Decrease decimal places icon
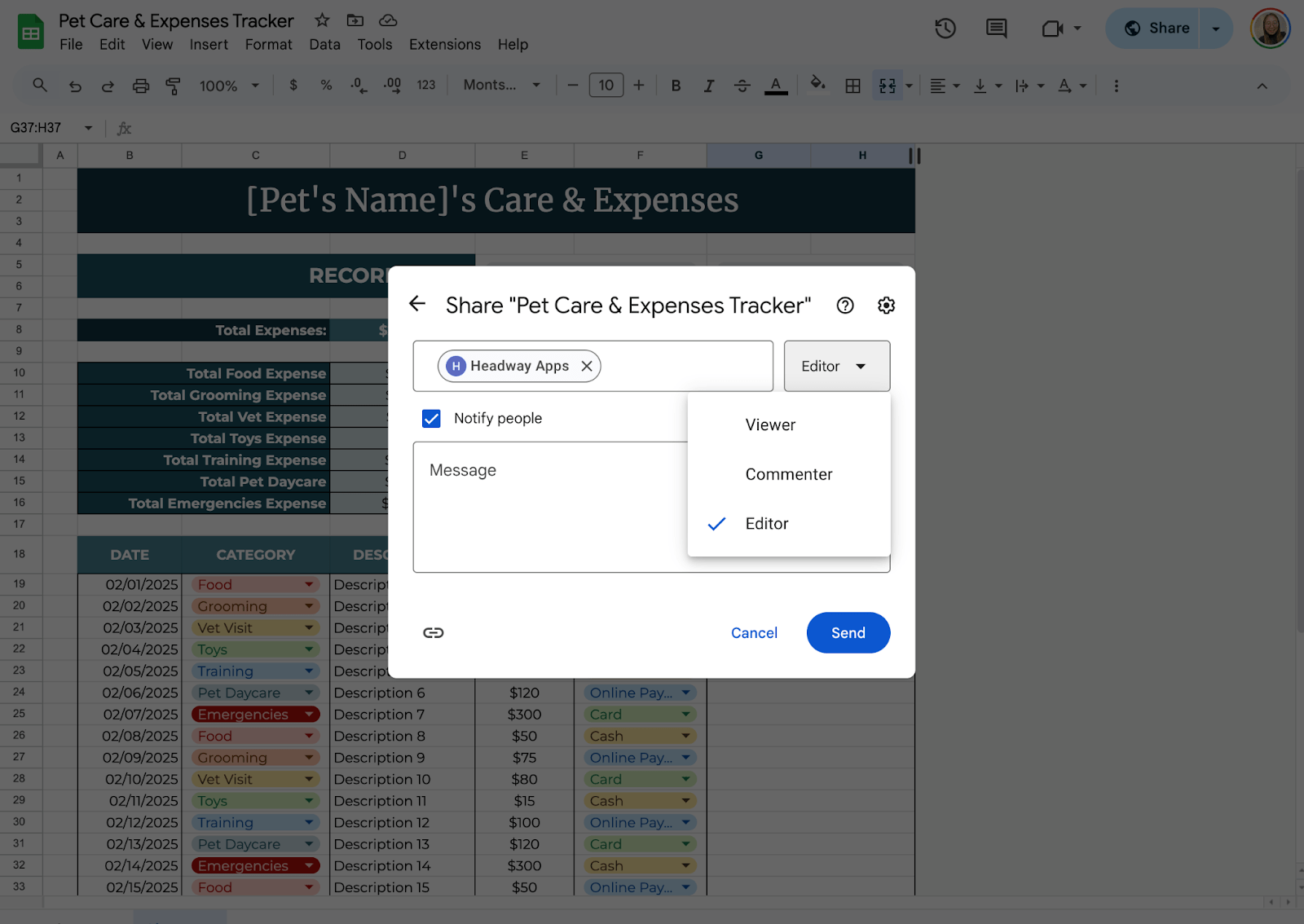This screenshot has width=1304, height=924. (x=359, y=85)
